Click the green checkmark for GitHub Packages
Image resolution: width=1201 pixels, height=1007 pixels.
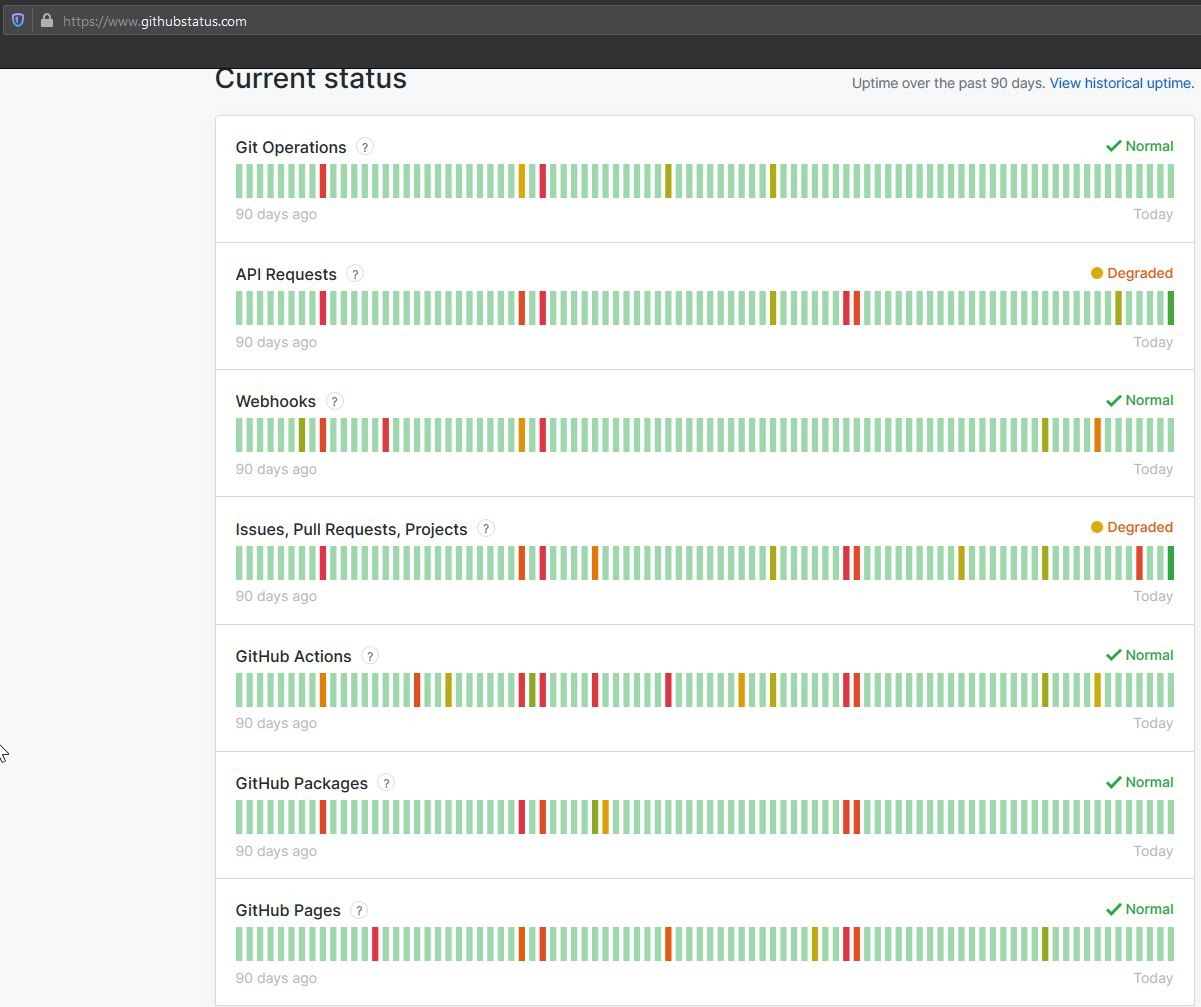click(1113, 782)
